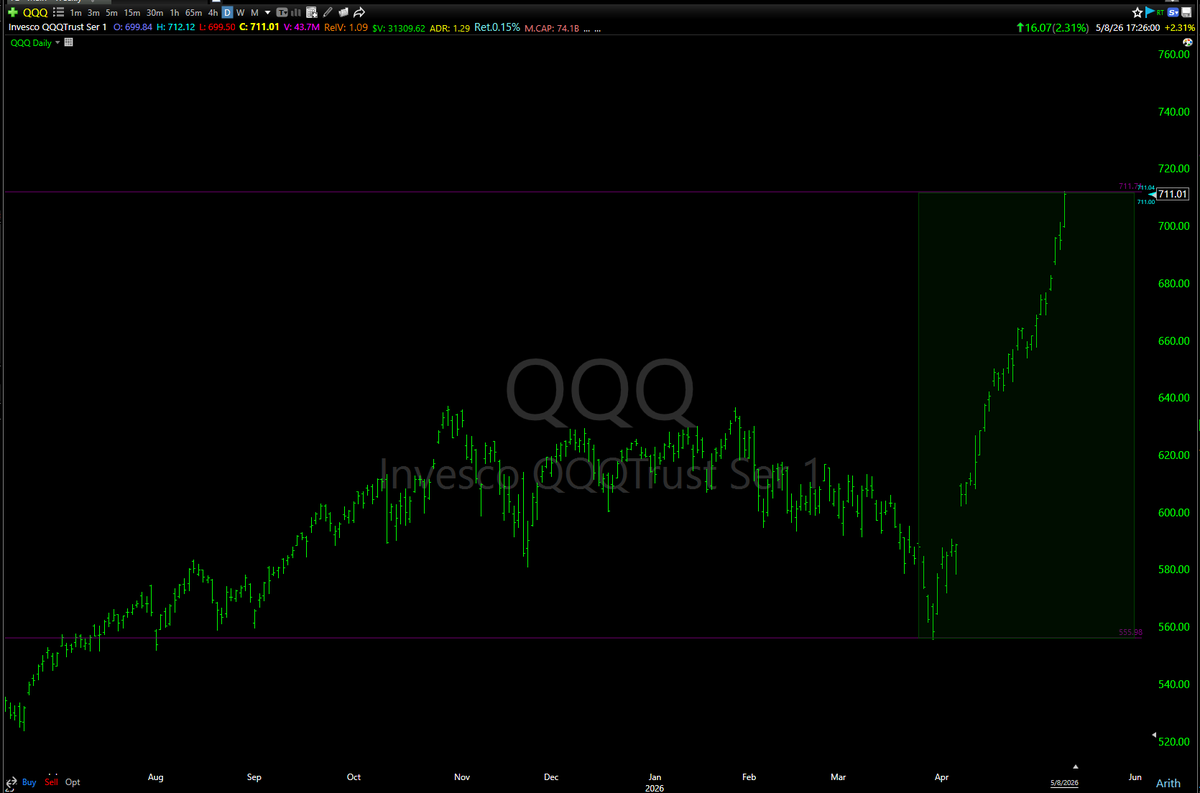Click the 5/8/2026 date marker on time axis
The width and height of the screenshot is (1200, 793).
(1064, 782)
